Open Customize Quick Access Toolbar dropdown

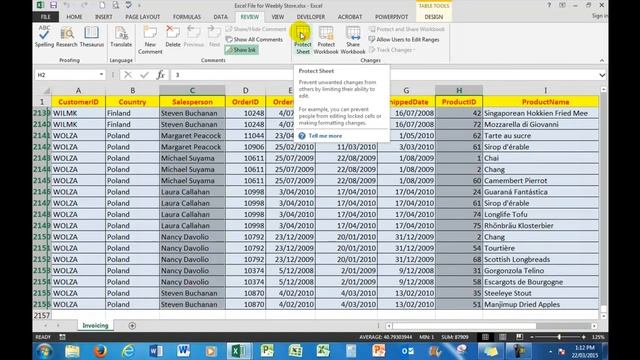[x=140, y=6]
